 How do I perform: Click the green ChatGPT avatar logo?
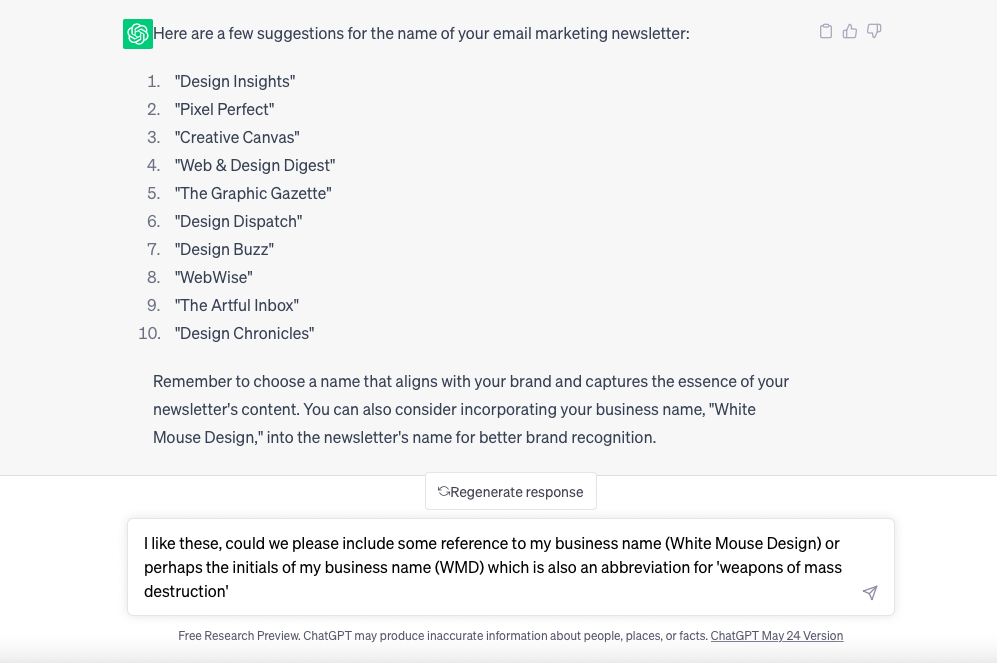138,34
